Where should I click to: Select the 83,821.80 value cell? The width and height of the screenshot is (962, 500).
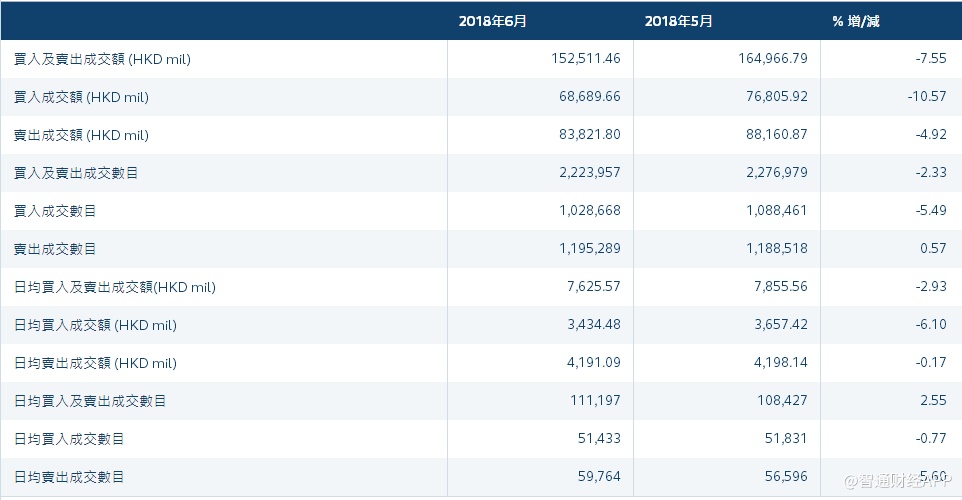coord(589,135)
